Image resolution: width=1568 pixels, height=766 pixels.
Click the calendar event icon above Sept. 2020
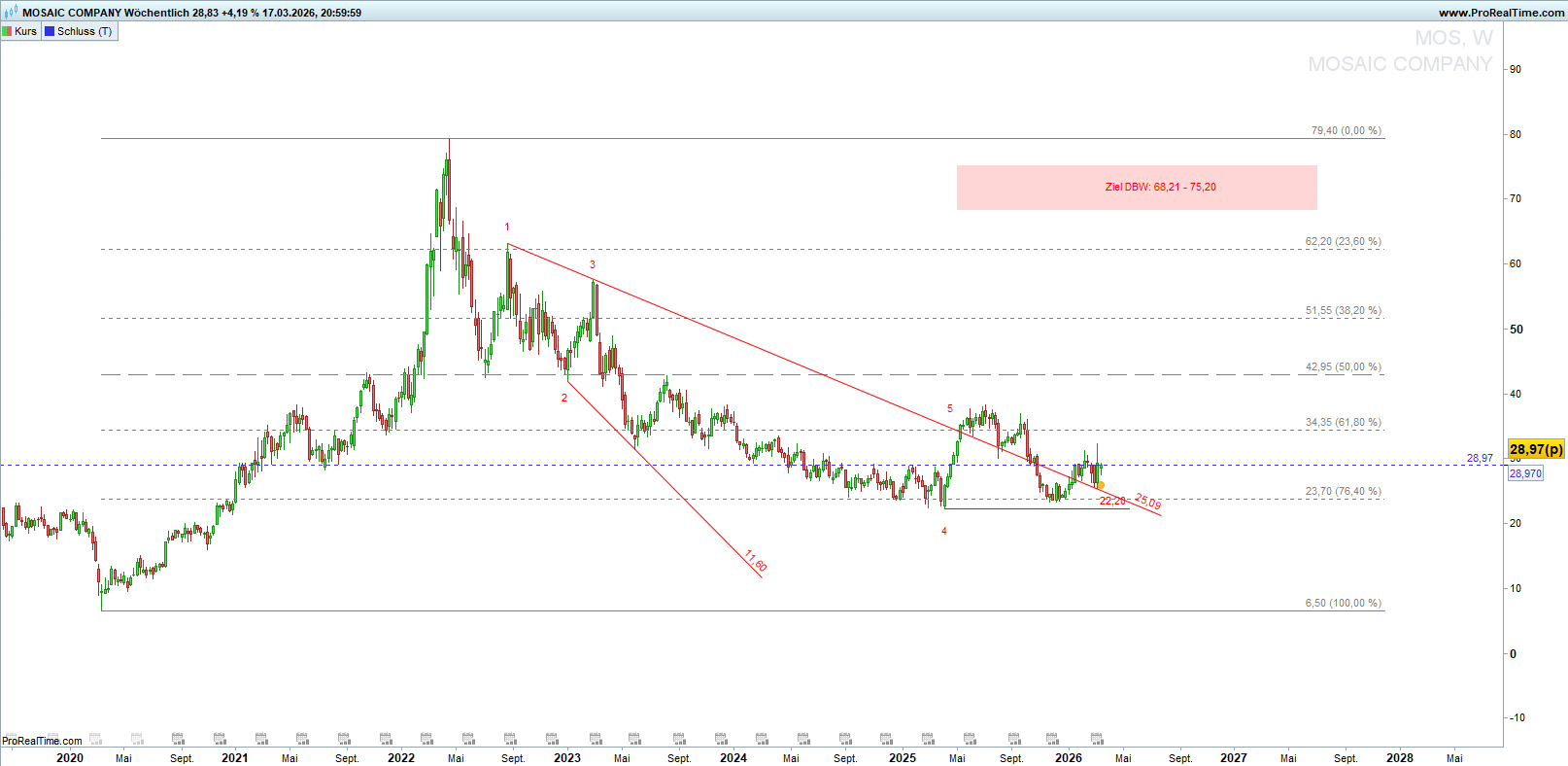[x=178, y=739]
